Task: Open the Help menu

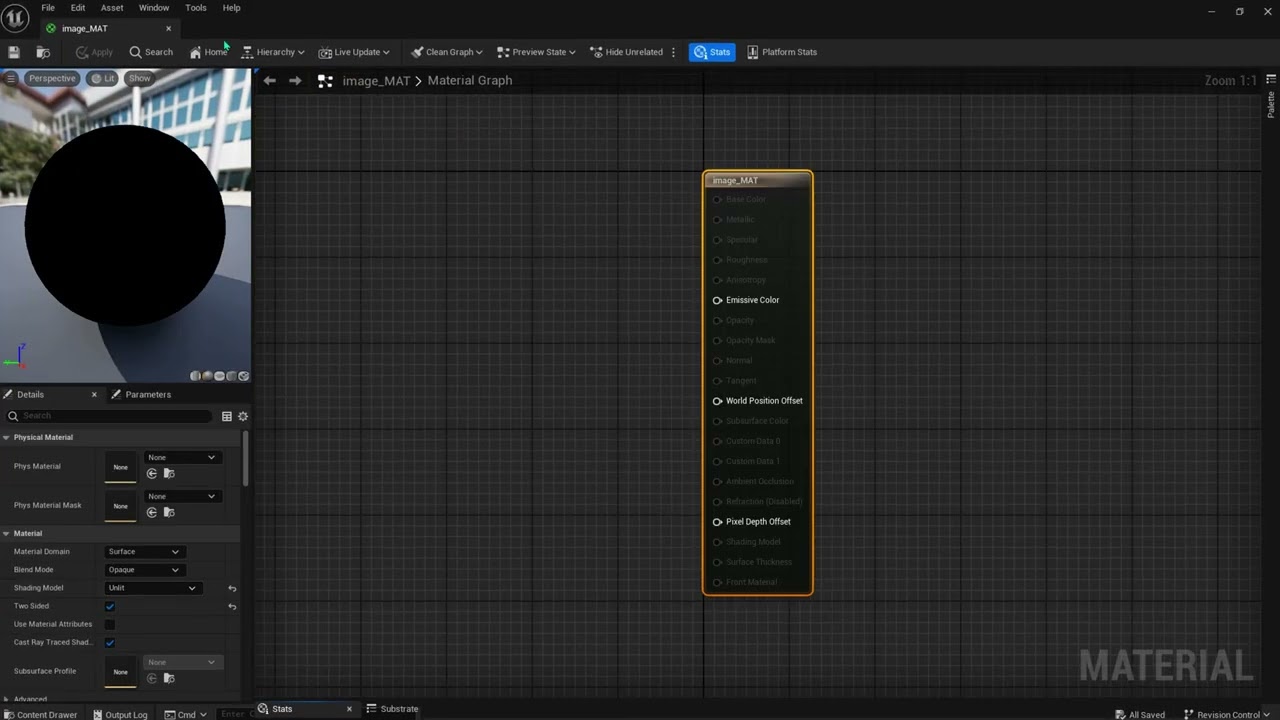Action: point(231,8)
